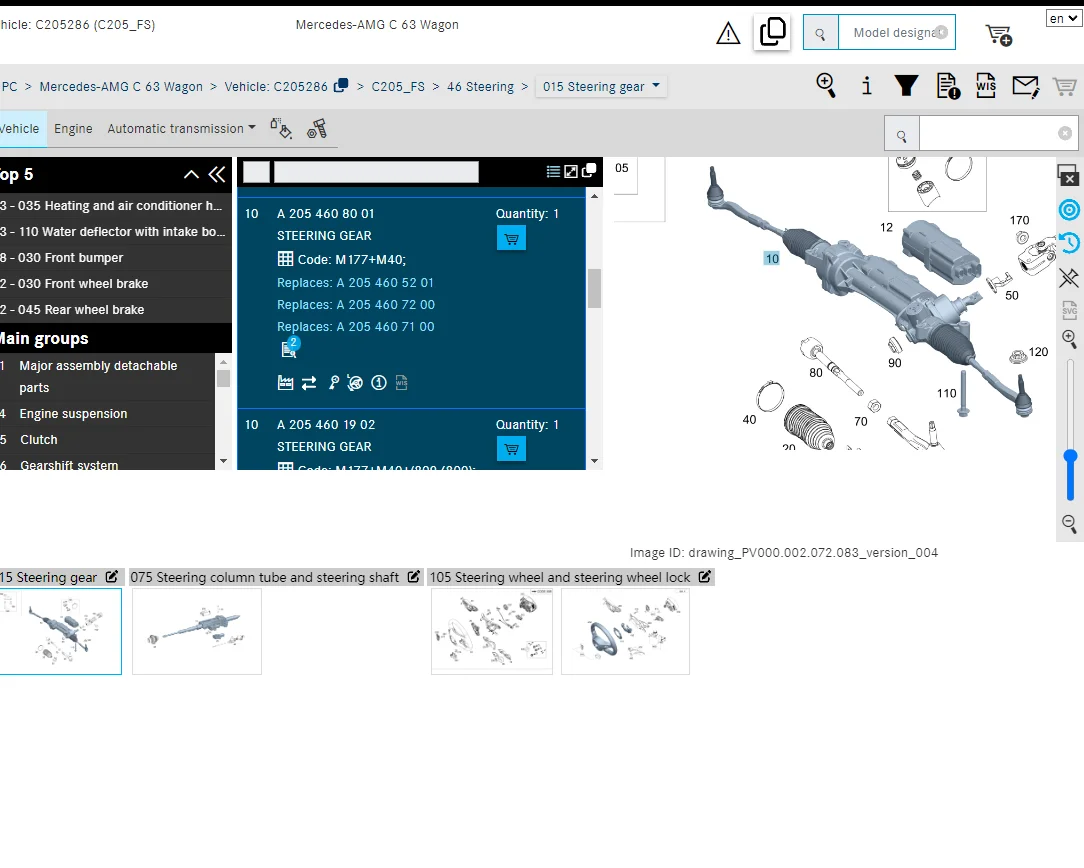Clear the parts search field with x button
This screenshot has width=1084, height=868.
pos(1065,133)
